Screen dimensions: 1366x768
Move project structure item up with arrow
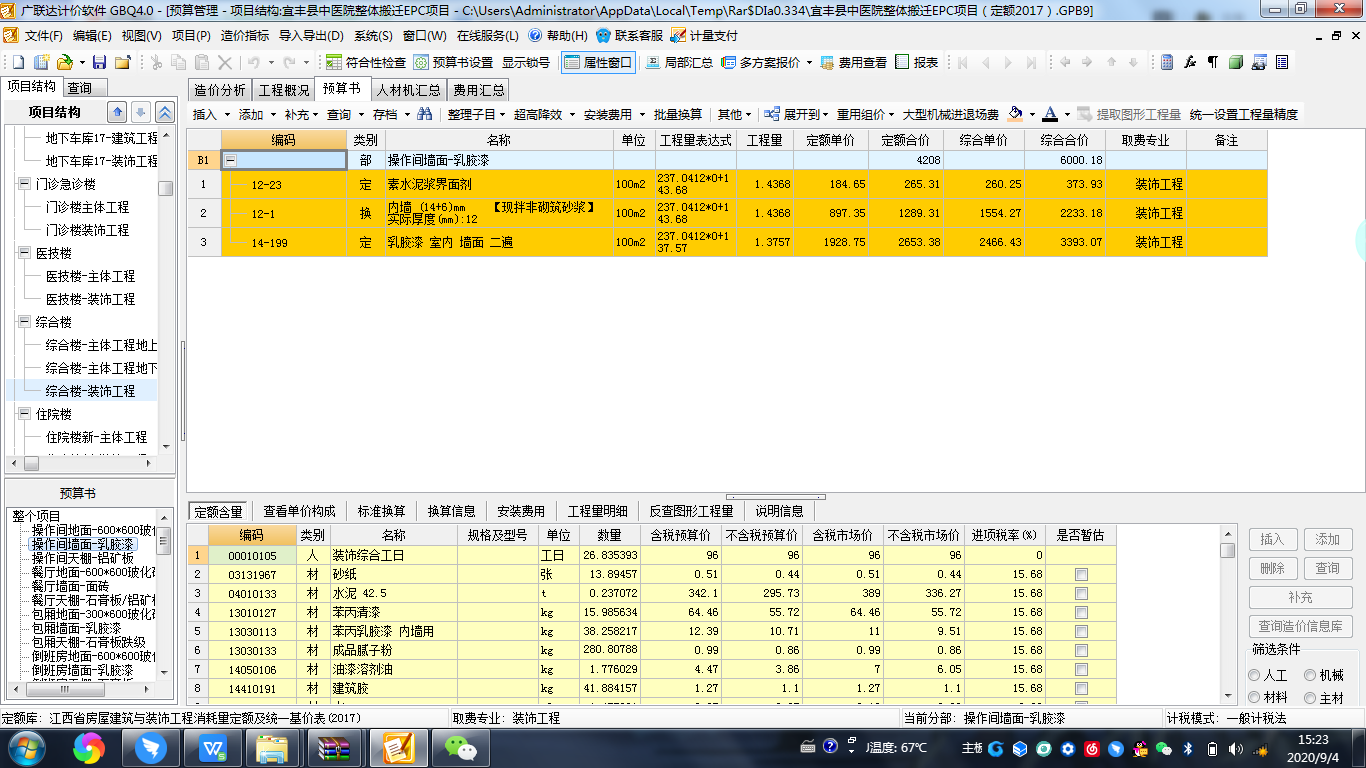[x=117, y=112]
